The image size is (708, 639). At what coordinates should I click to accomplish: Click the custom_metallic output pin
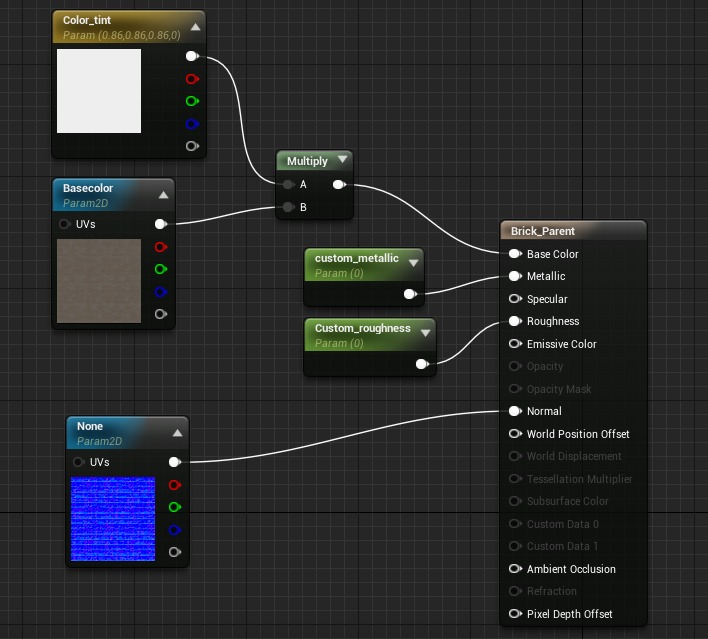click(x=409, y=294)
